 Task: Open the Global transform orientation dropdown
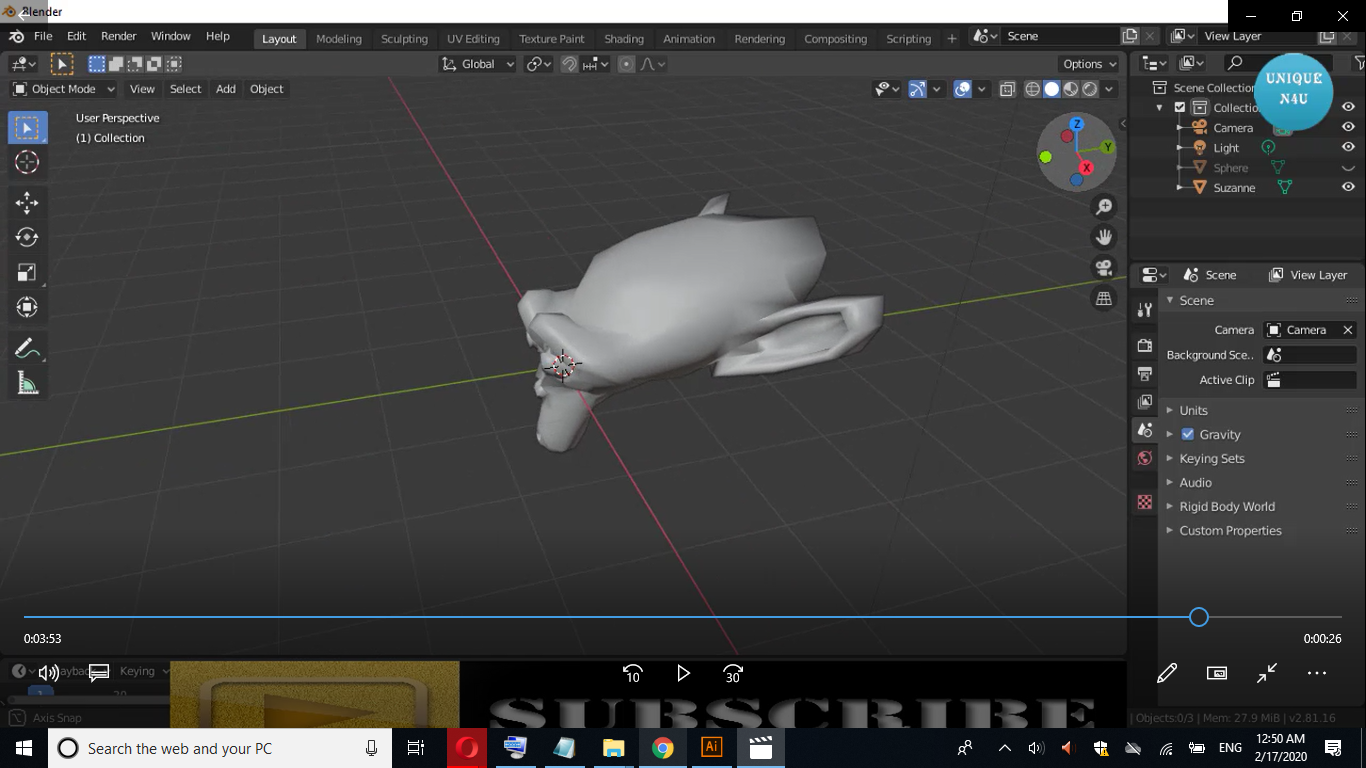coord(477,63)
